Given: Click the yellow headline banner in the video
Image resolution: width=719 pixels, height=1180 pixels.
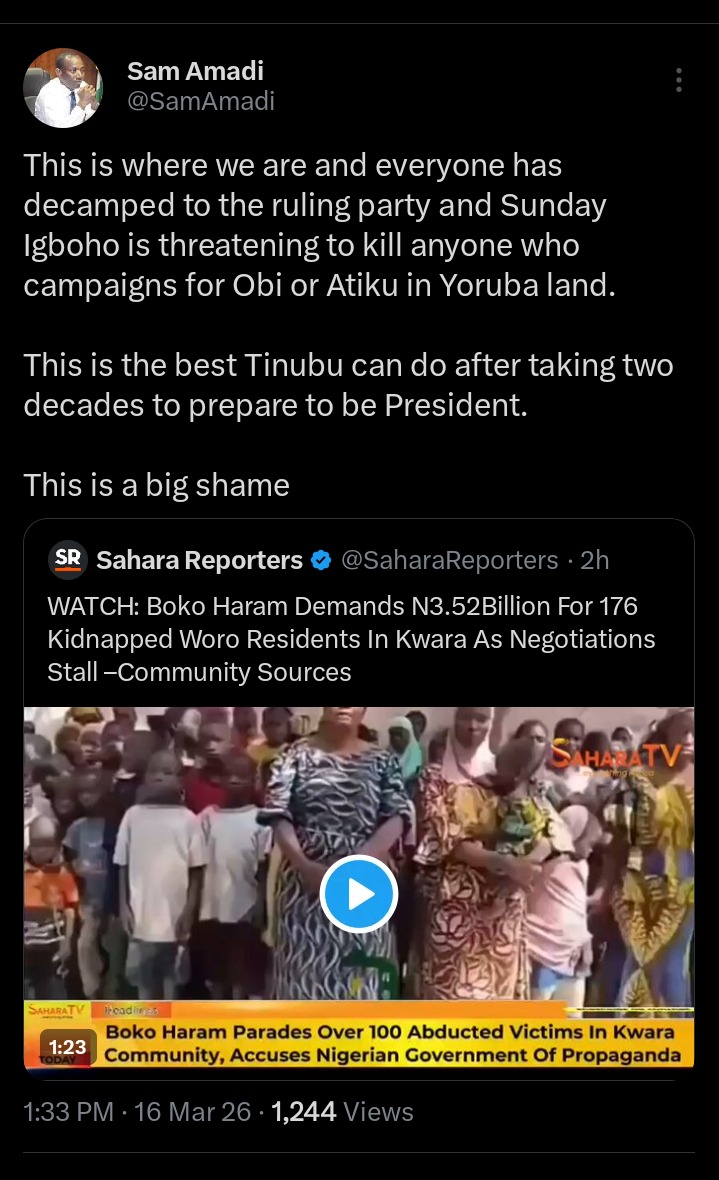Looking at the screenshot, I should tap(390, 1043).
